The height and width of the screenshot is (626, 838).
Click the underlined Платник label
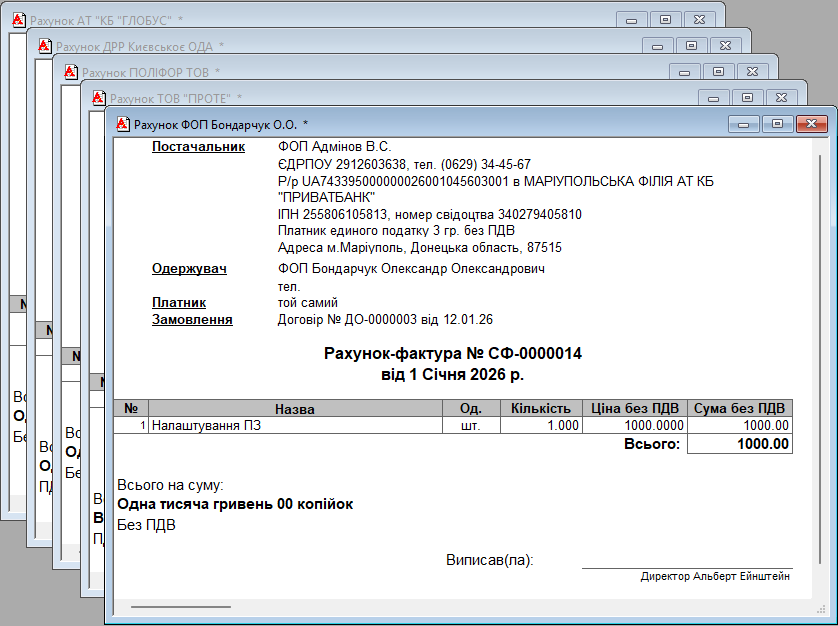179,302
